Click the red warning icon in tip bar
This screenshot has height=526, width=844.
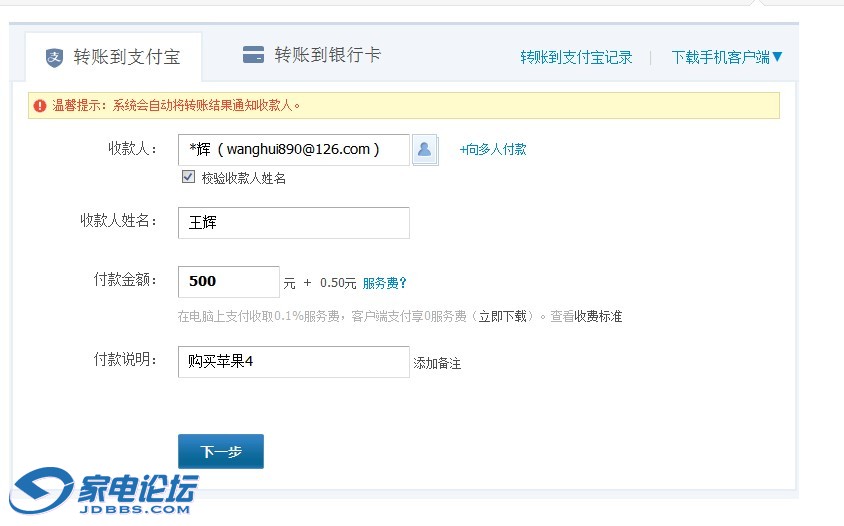click(39, 105)
